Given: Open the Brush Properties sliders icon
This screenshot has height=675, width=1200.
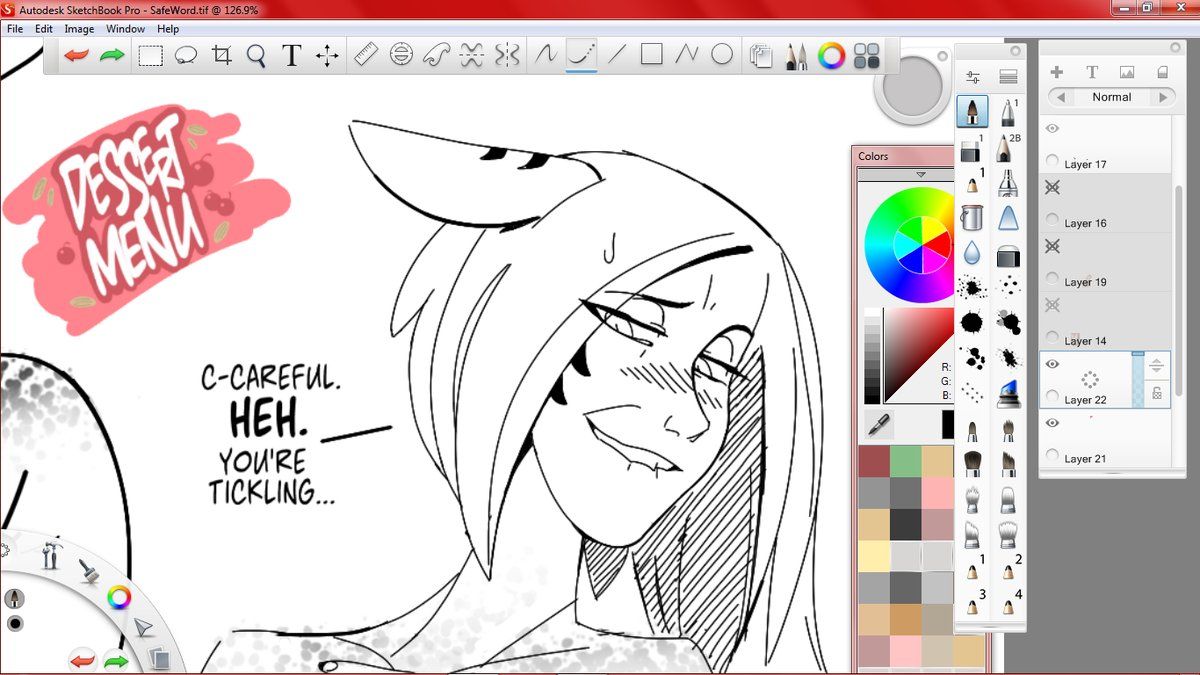Looking at the screenshot, I should pos(972,77).
